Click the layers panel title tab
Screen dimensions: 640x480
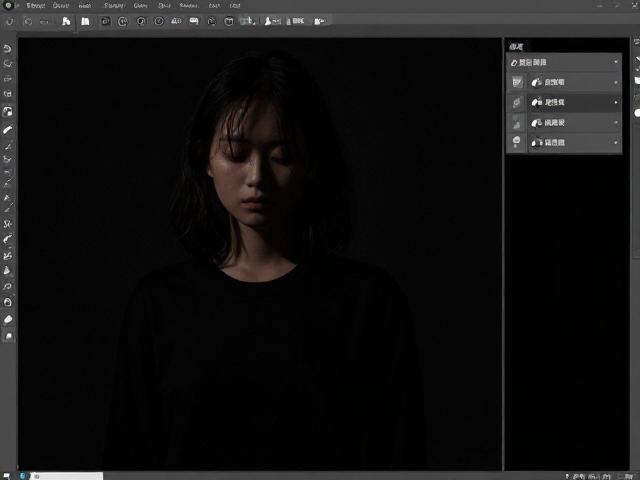(x=516, y=47)
